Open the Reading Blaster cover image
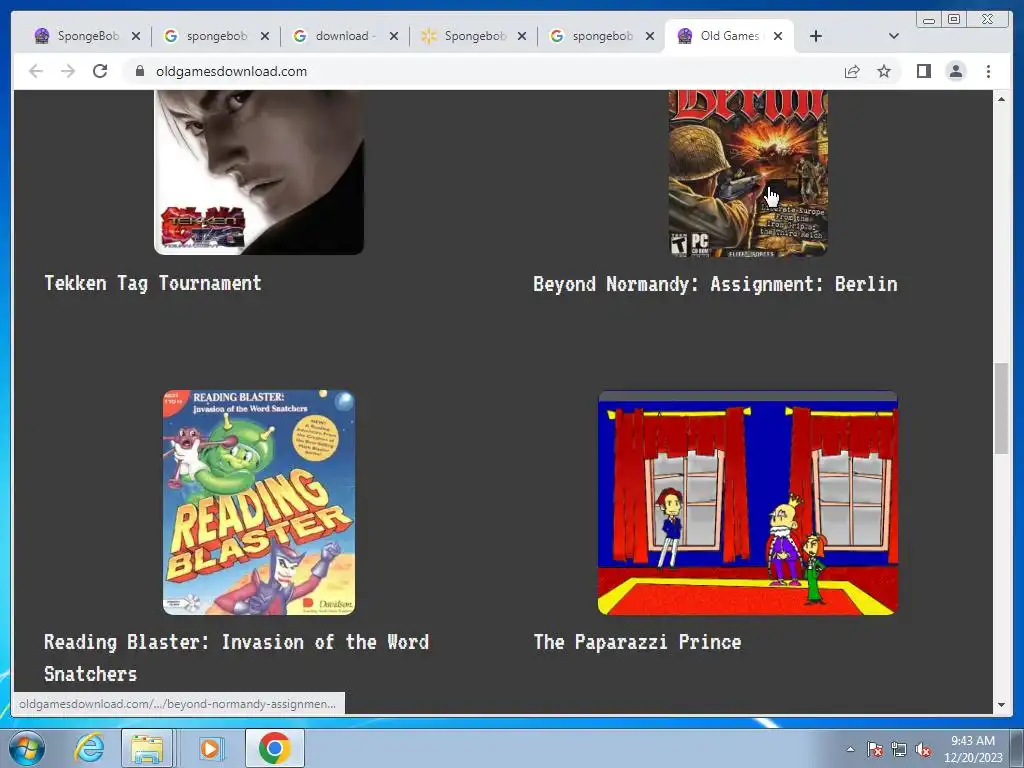Screen dimensions: 1024x768 click(259, 502)
